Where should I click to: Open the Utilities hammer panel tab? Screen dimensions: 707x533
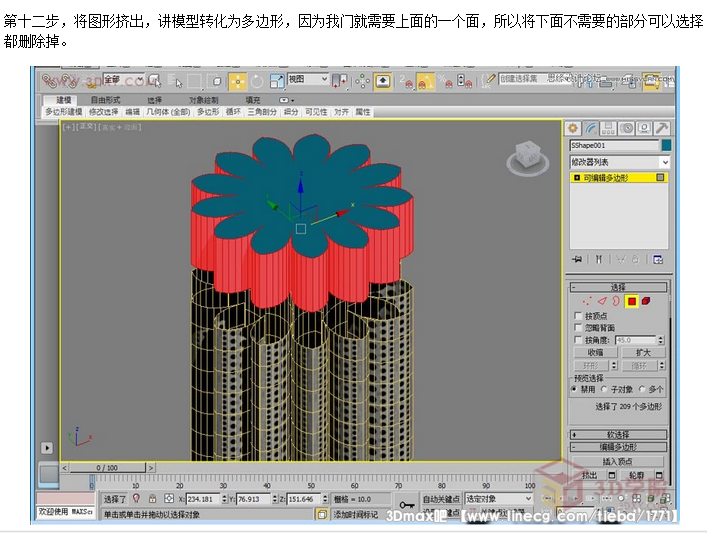point(661,129)
